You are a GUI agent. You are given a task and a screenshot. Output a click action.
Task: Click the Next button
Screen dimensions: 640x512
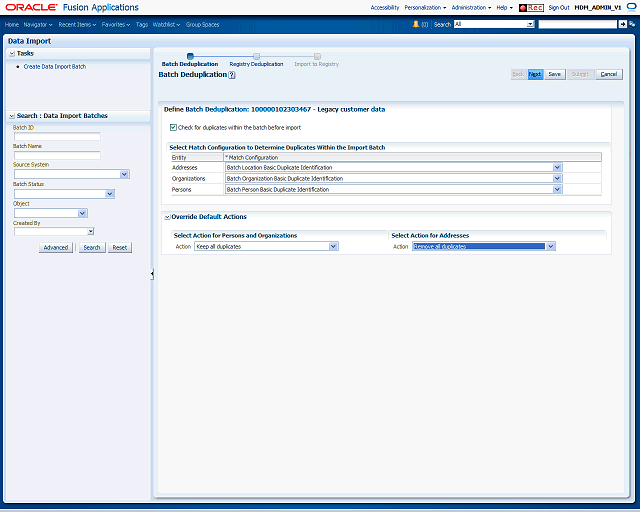tap(535, 74)
